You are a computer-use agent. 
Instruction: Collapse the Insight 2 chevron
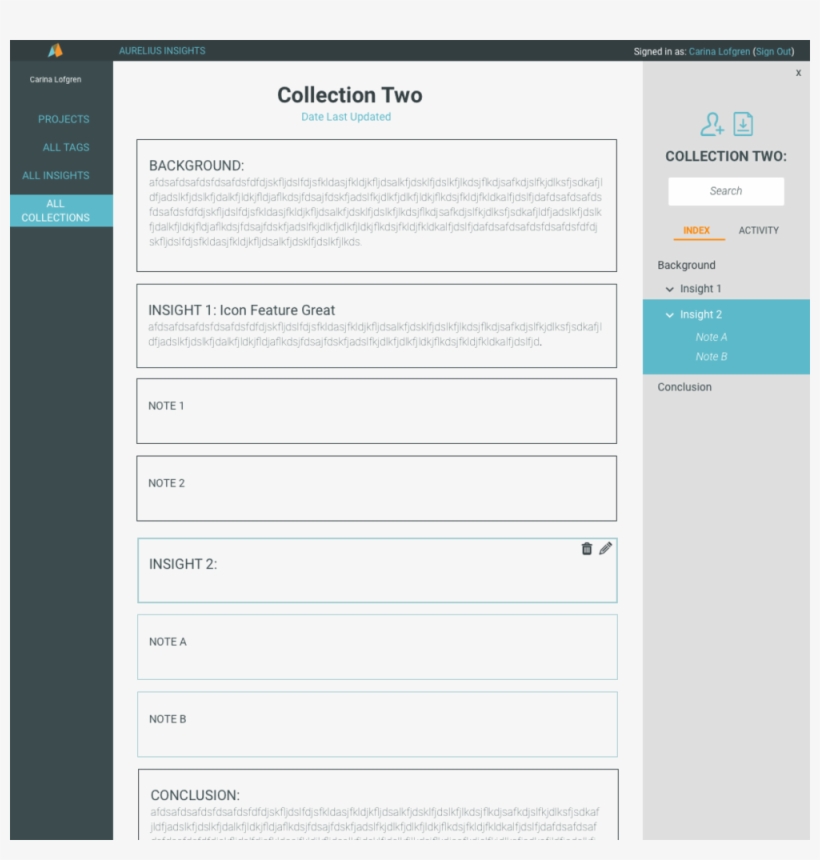tap(669, 315)
